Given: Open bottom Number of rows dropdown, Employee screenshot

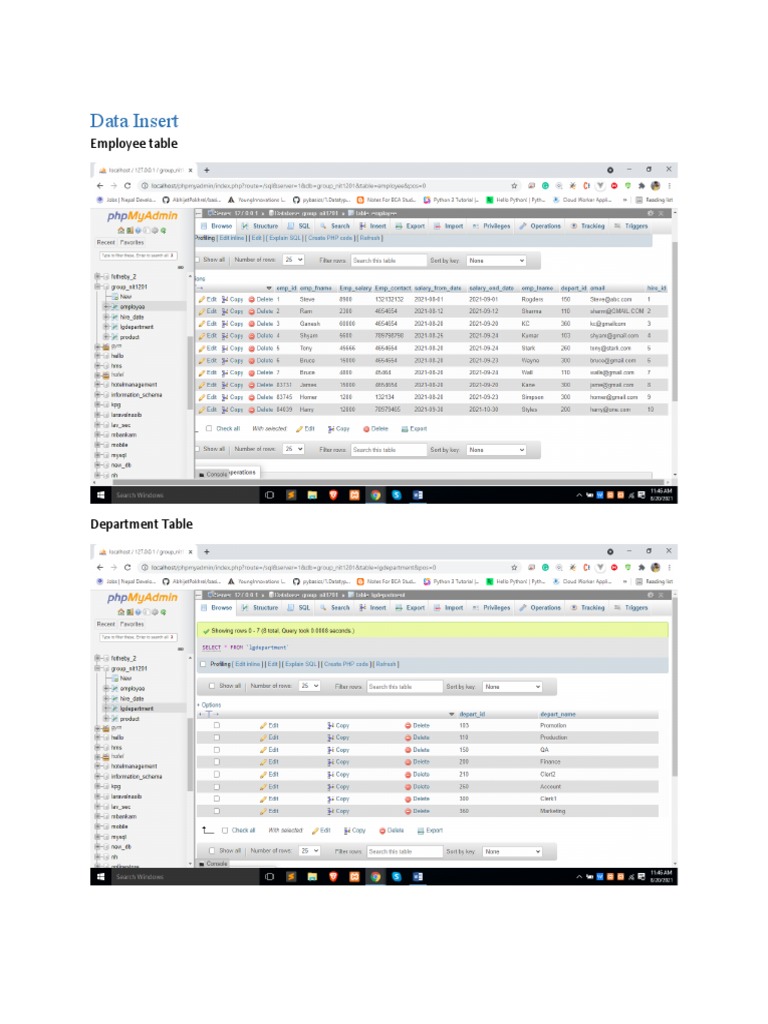Looking at the screenshot, I should [294, 449].
